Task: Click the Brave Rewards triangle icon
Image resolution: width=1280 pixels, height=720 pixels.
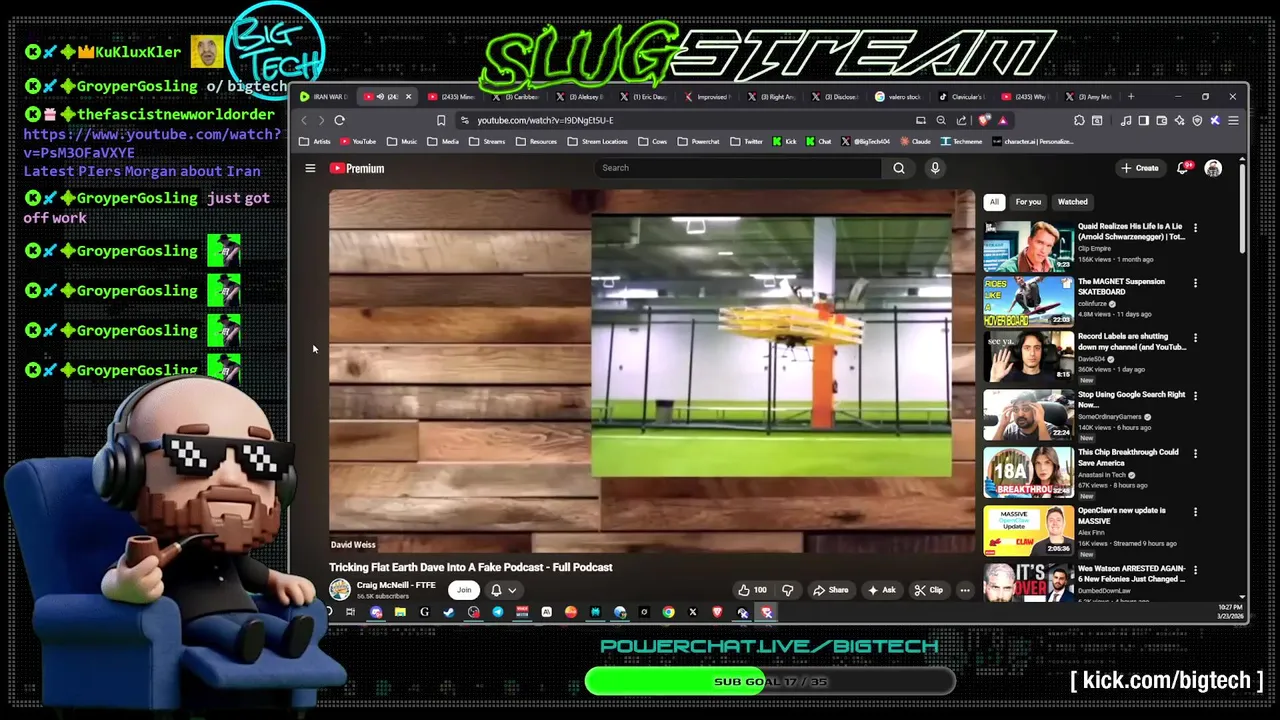Action: [1002, 120]
